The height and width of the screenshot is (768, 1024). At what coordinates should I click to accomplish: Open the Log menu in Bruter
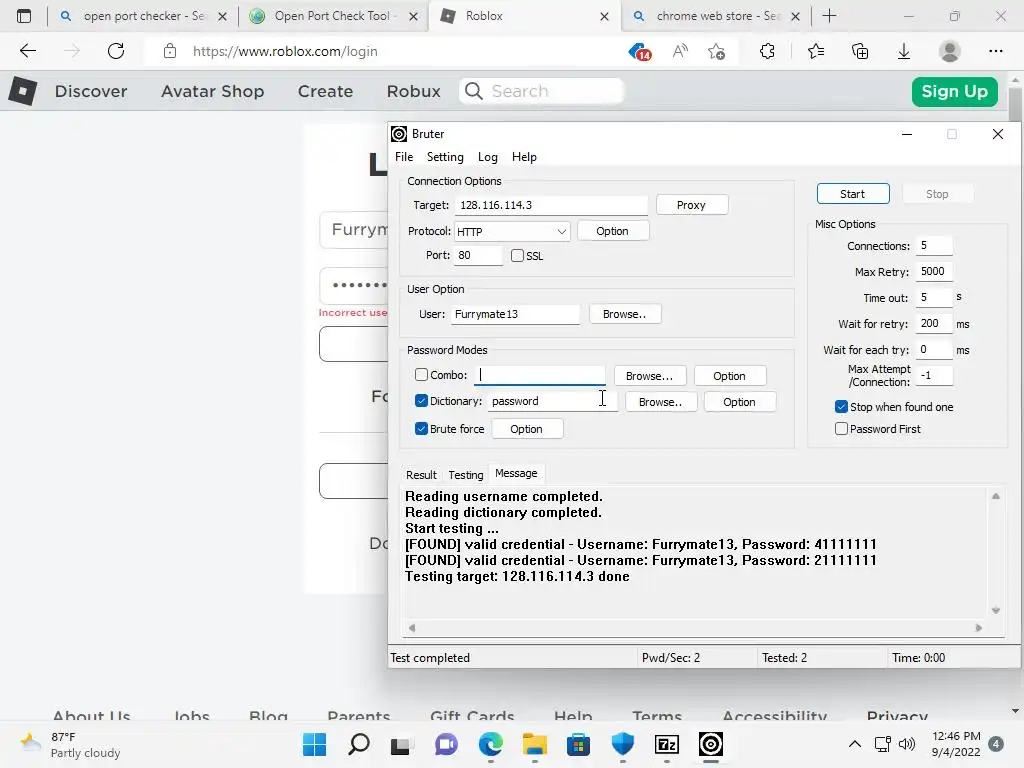click(x=487, y=157)
